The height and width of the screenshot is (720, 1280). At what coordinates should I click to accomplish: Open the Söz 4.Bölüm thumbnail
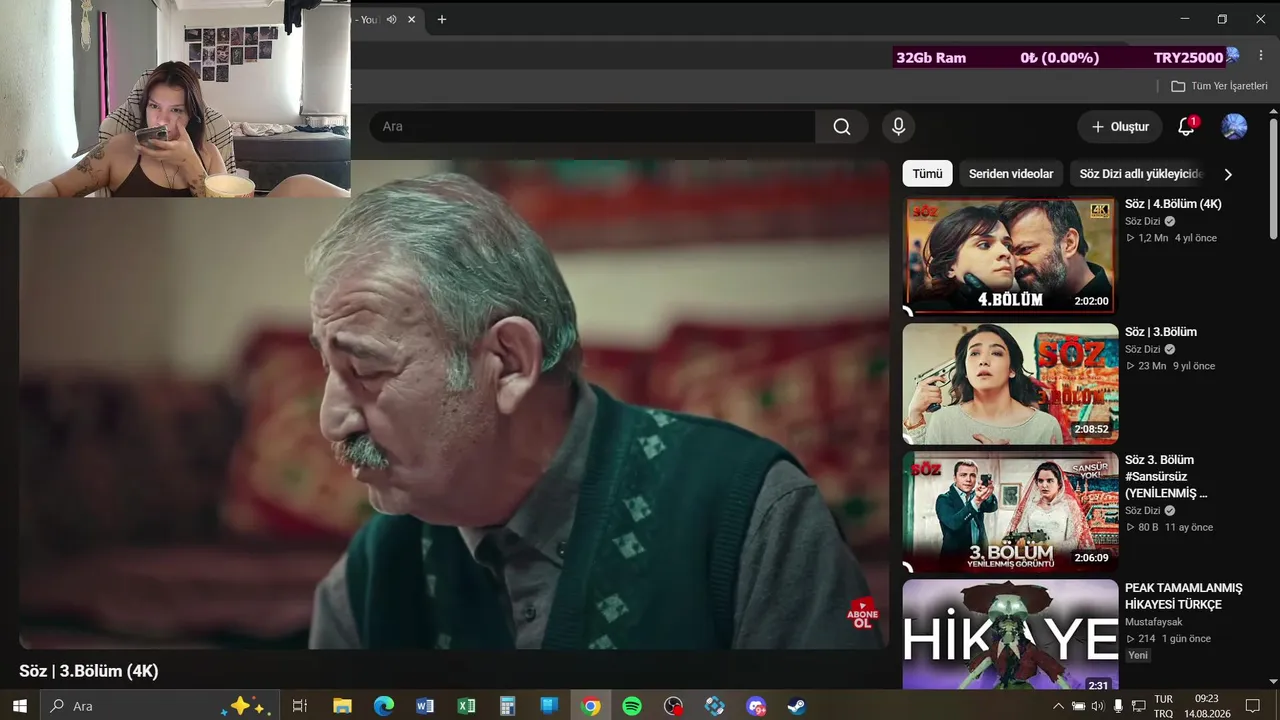pyautogui.click(x=1010, y=256)
